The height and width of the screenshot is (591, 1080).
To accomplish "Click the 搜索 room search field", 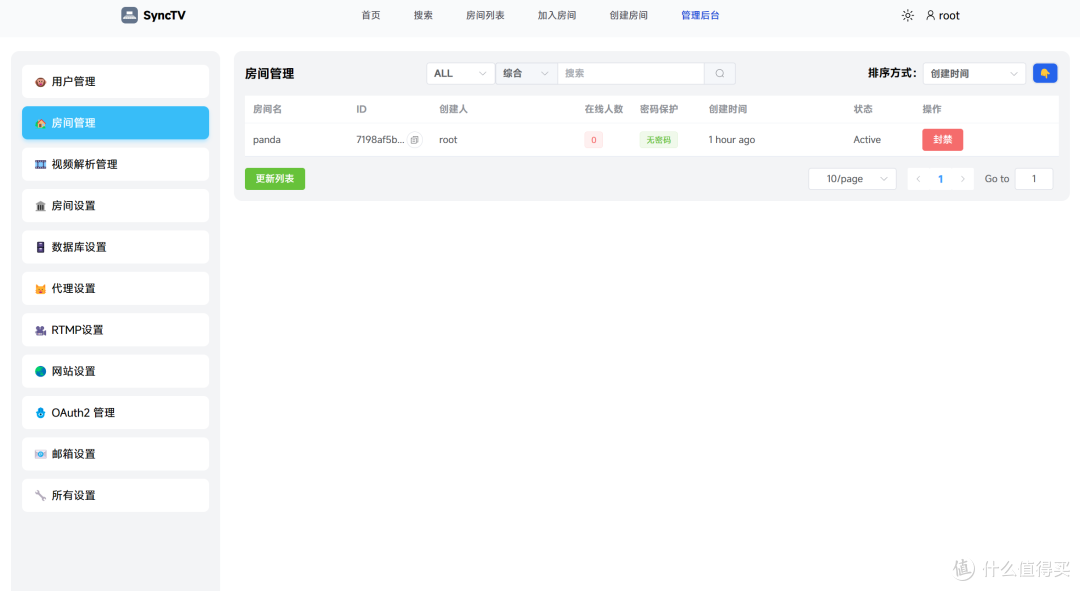I will coord(631,73).
